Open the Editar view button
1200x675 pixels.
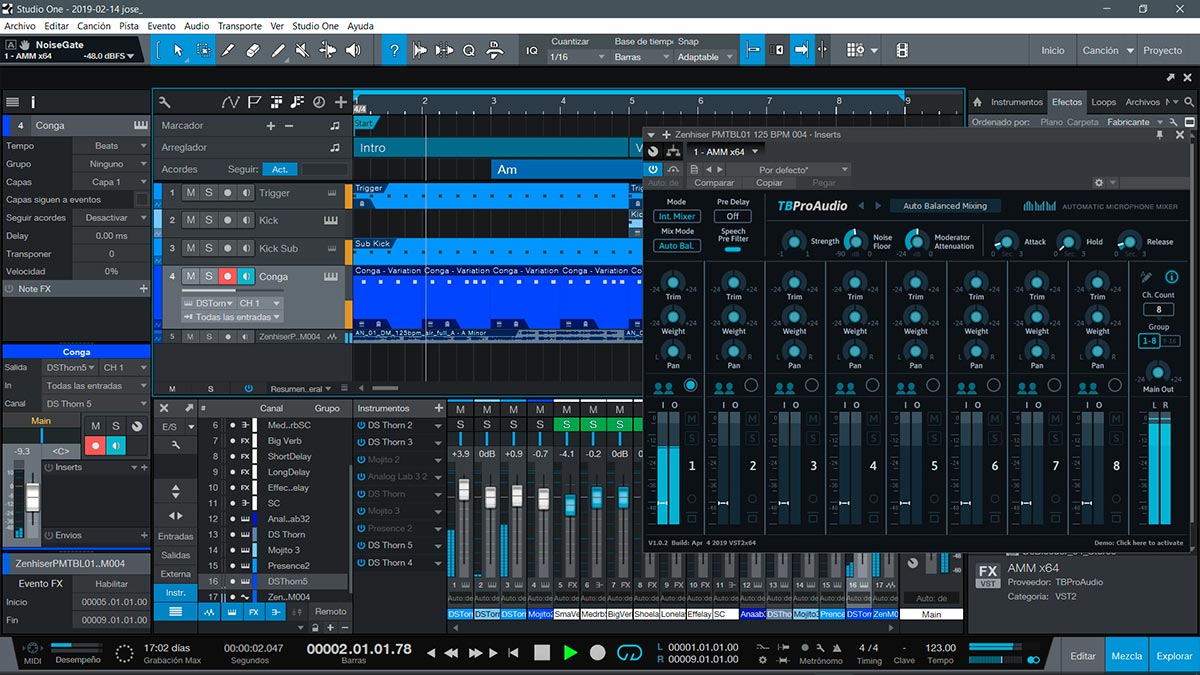1083,656
